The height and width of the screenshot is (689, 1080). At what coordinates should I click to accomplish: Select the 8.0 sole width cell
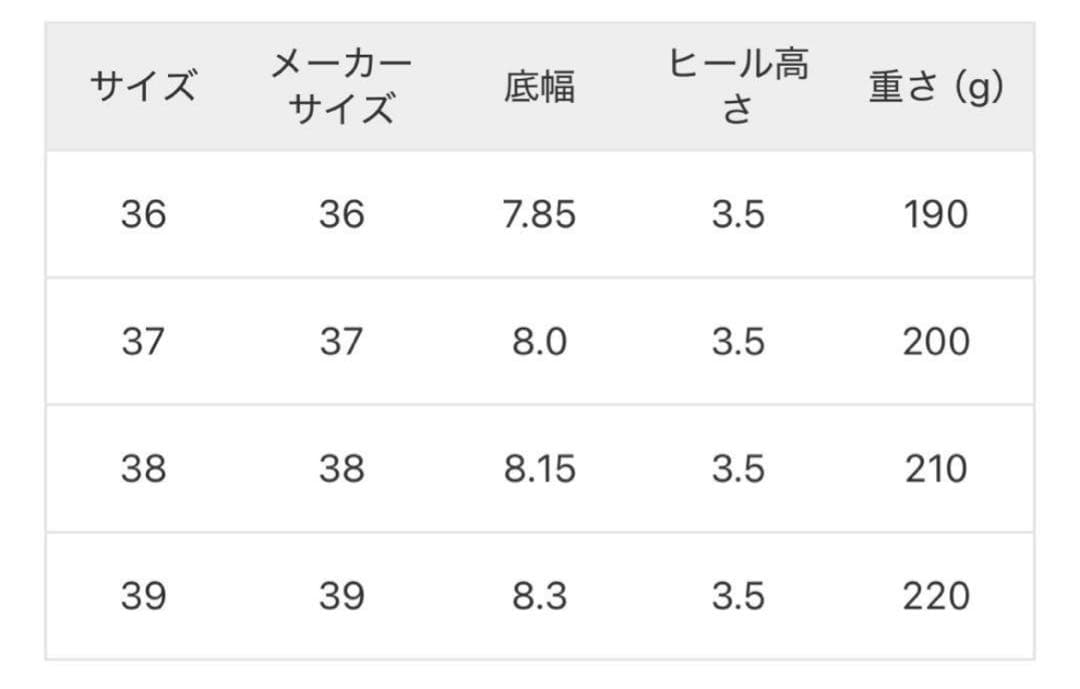(x=539, y=342)
